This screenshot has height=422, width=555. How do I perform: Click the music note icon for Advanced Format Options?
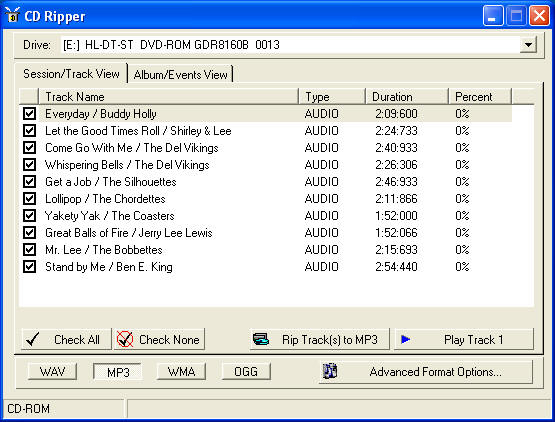coord(330,371)
